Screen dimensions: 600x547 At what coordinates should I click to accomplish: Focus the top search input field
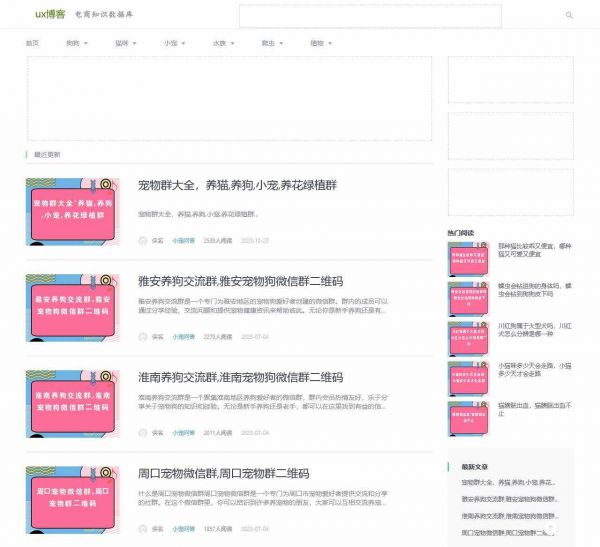[x=370, y=16]
